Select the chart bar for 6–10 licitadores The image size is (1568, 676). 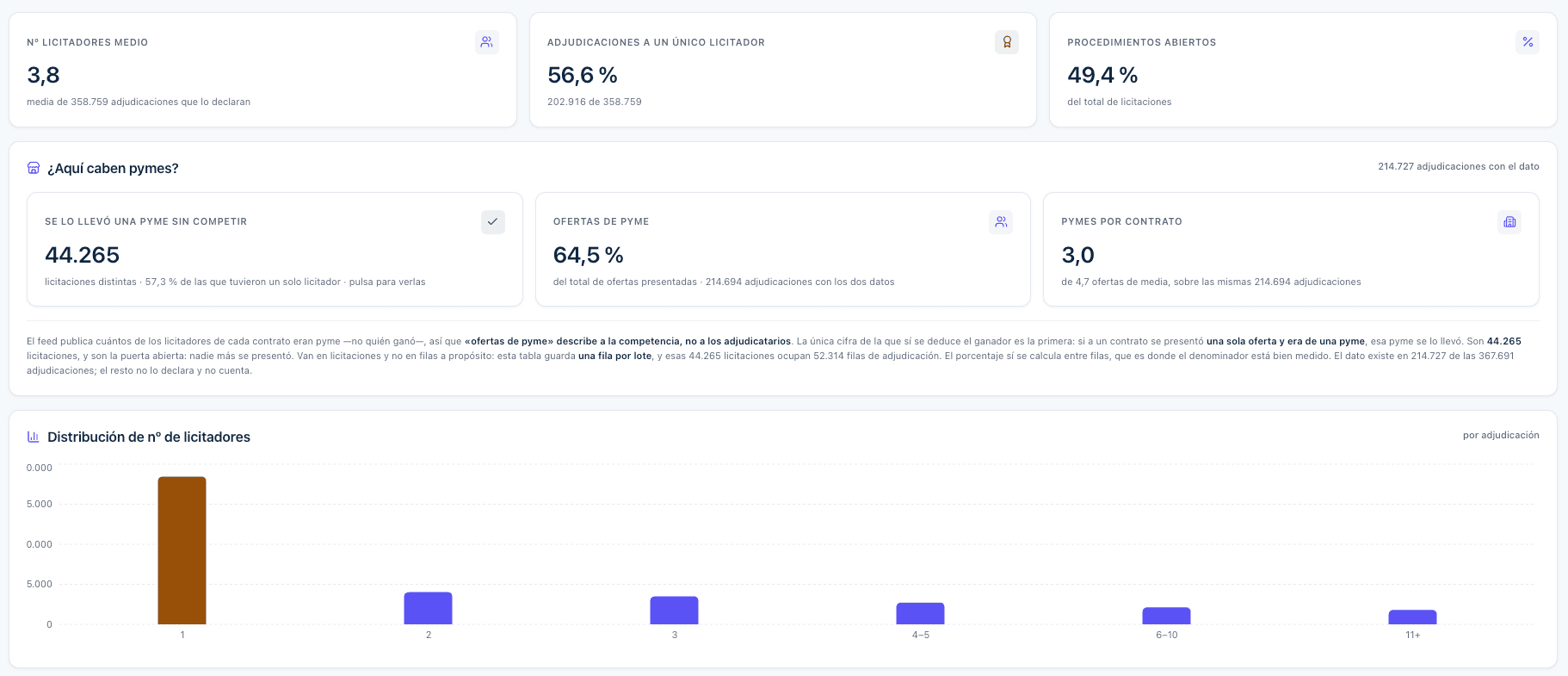[1166, 616]
